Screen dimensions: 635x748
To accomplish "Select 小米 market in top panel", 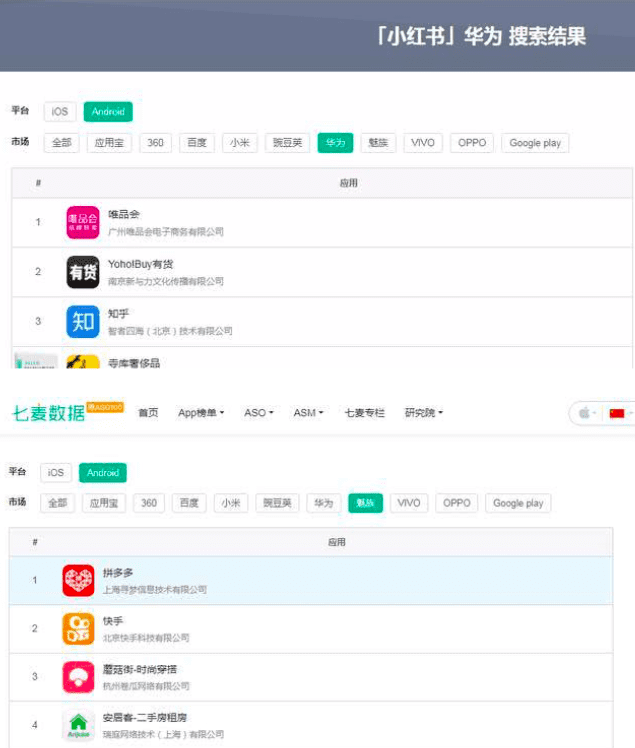I will 240,143.
